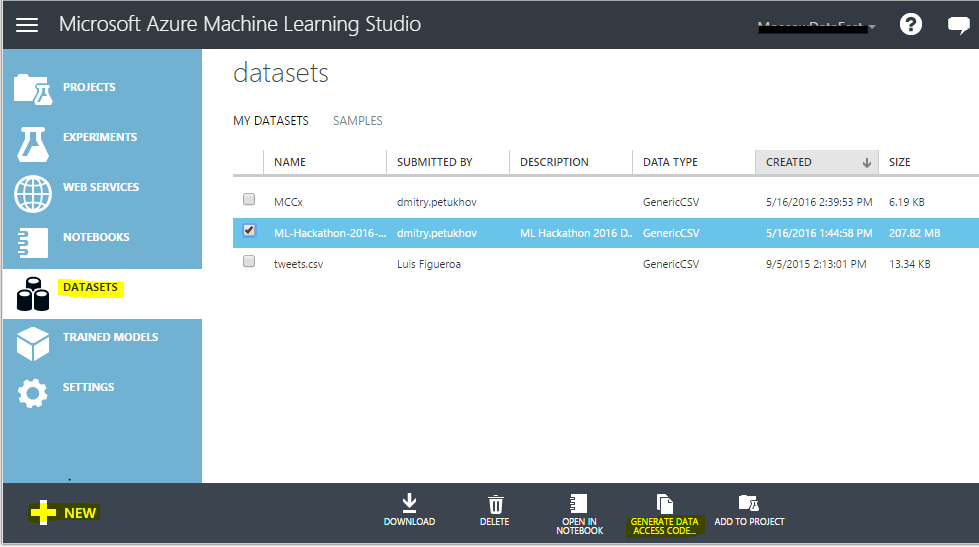979x547 pixels.
Task: Uncheck the ML-Hackathon-2016 dataset checkbox
Action: pyautogui.click(x=249, y=230)
